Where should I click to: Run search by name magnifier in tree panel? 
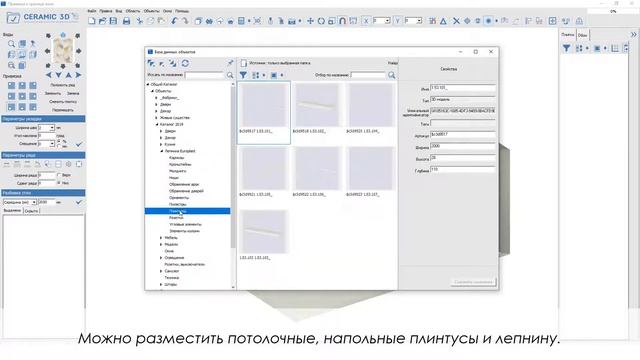pyautogui.click(x=230, y=75)
